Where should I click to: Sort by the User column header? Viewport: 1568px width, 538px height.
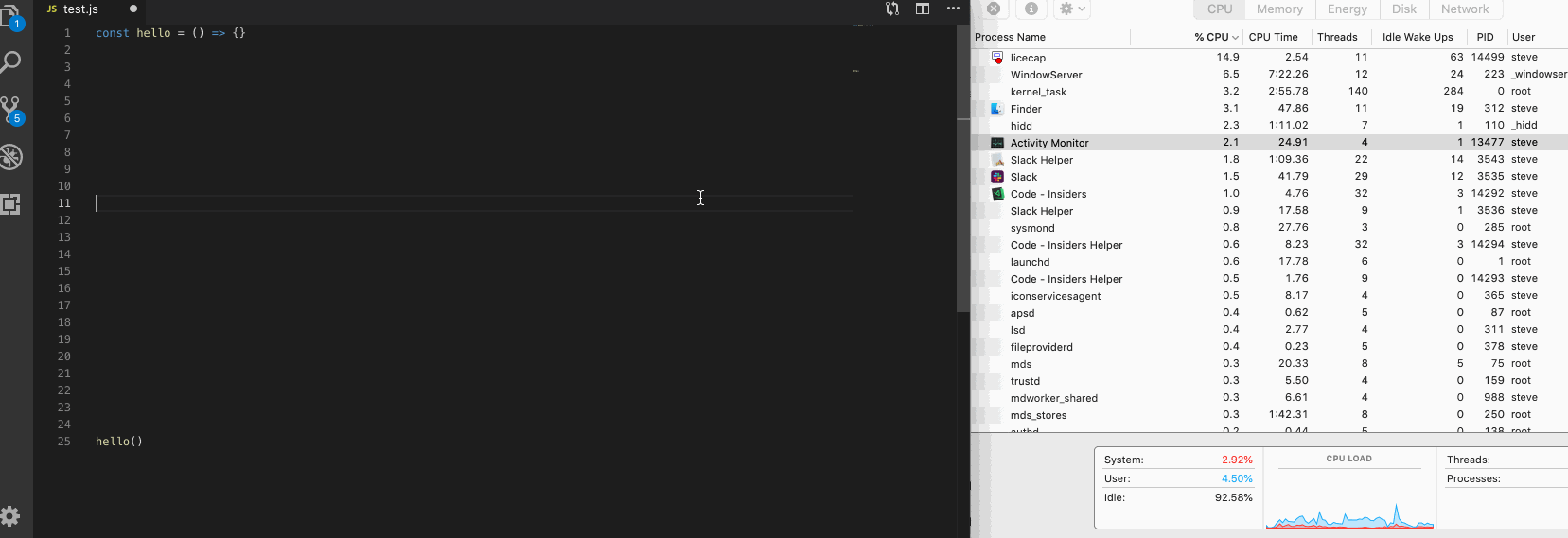coord(1537,37)
